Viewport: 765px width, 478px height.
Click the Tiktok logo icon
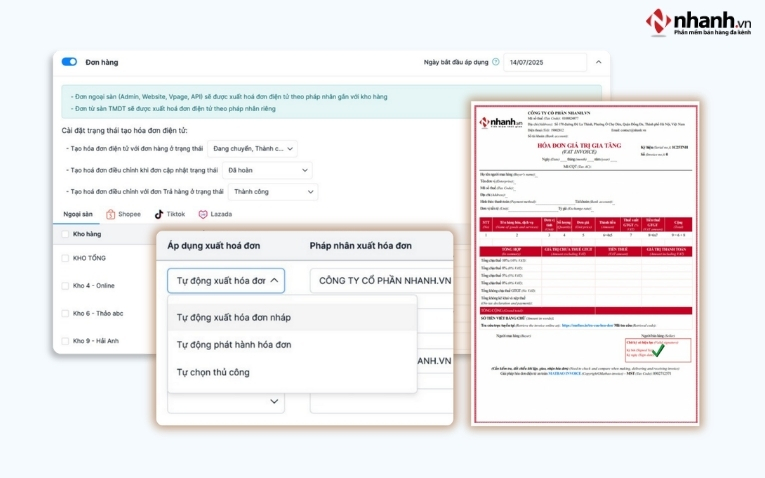click(x=159, y=214)
